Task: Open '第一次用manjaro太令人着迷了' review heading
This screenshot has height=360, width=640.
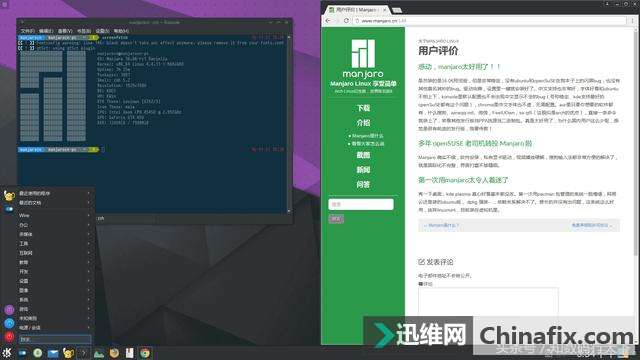Action: 463,180
